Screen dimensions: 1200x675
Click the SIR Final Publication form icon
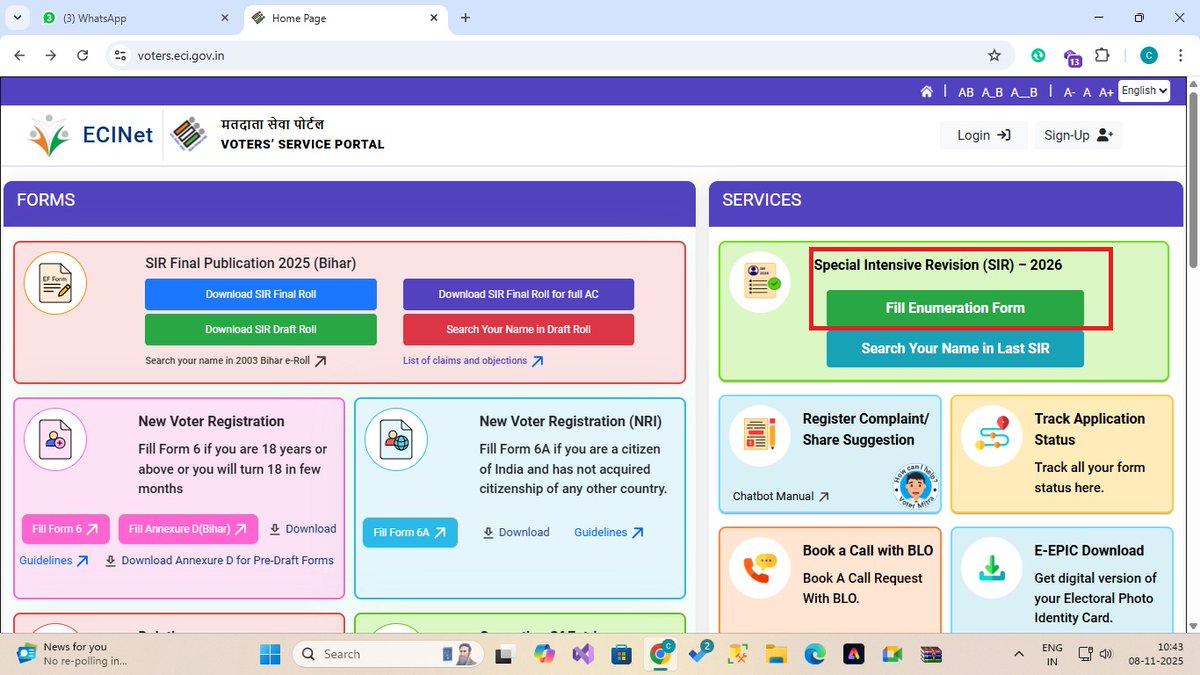(x=55, y=282)
